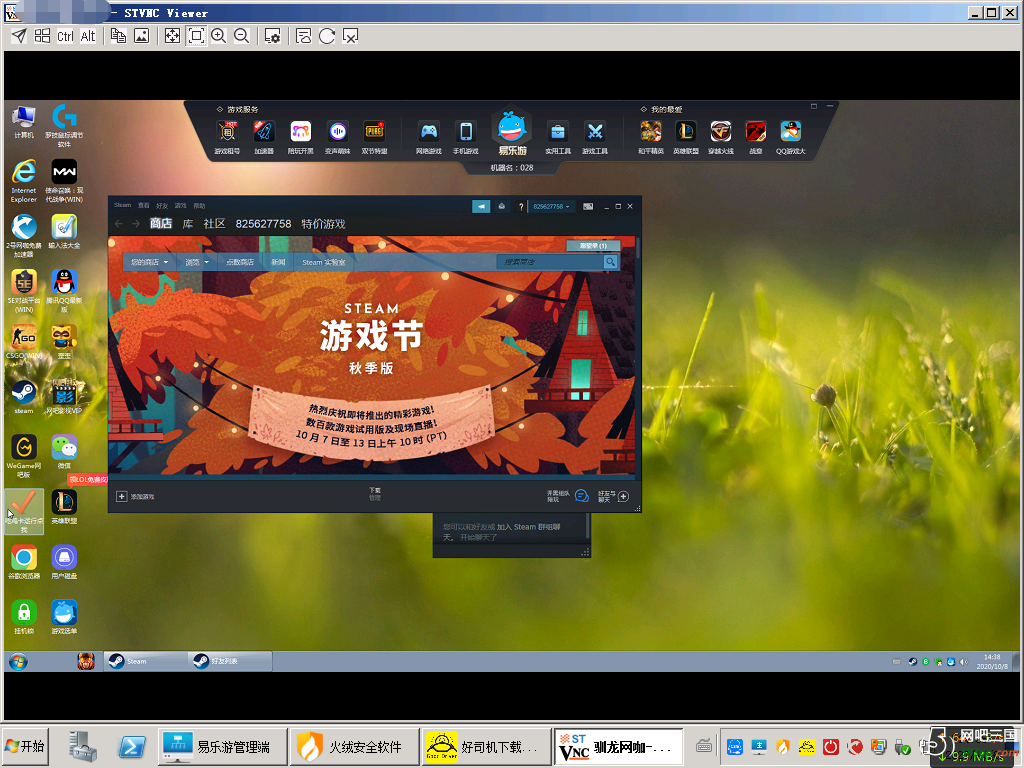Open 点数商店 in the Steam store bar
Screen dimensions: 1024x768
click(x=240, y=262)
